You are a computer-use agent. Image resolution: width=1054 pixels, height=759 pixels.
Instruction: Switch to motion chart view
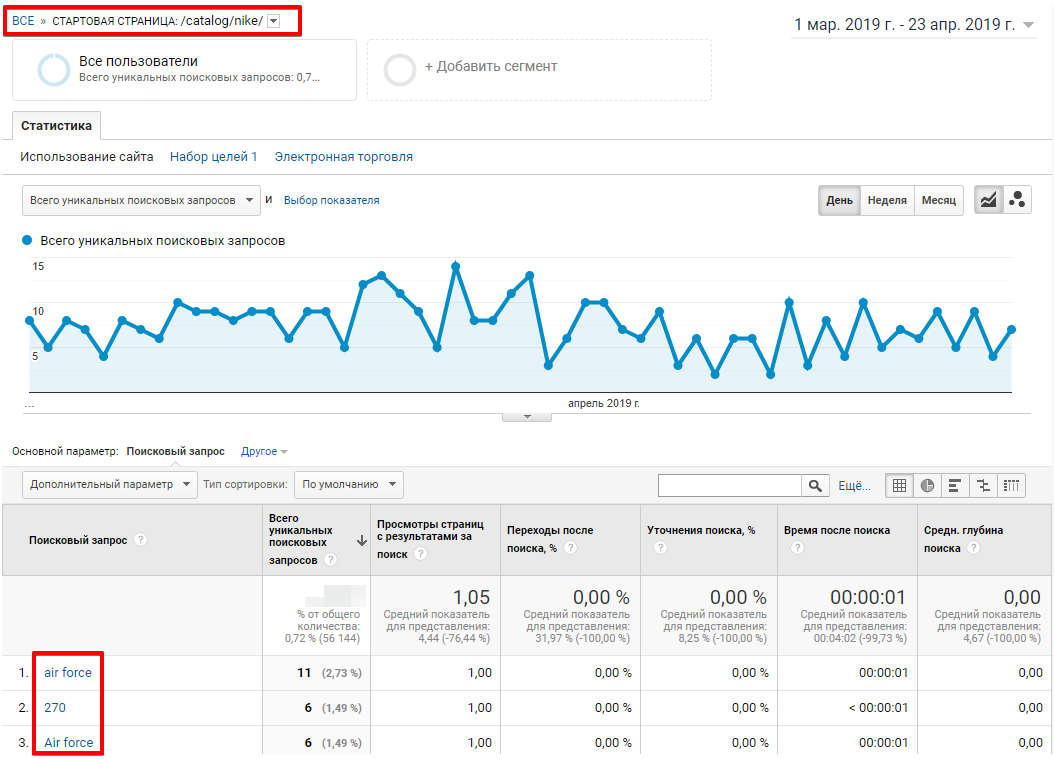click(x=1018, y=200)
